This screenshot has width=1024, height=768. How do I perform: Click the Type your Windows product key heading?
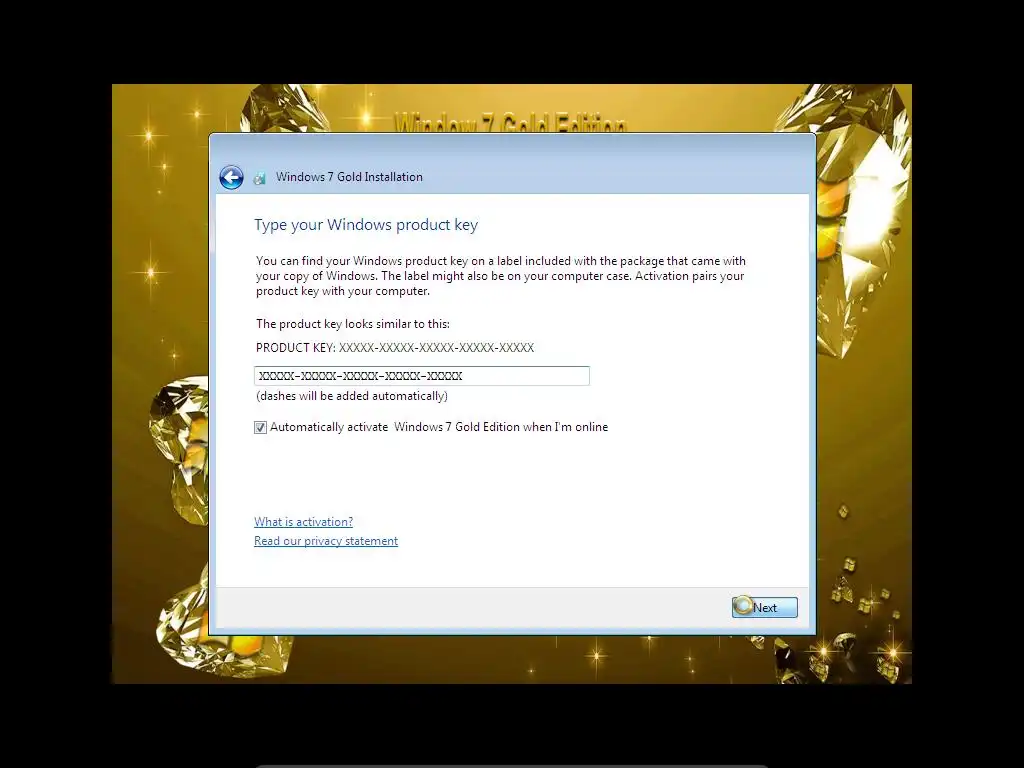366,225
